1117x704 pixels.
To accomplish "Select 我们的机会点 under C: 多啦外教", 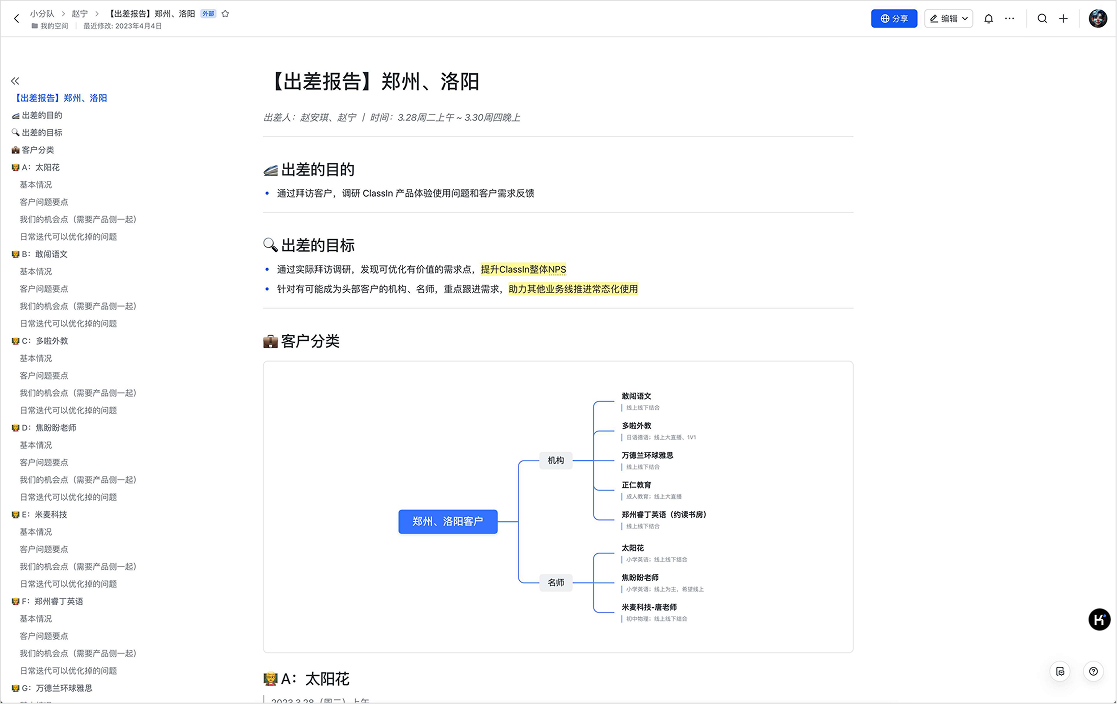I will pyautogui.click(x=78, y=393).
